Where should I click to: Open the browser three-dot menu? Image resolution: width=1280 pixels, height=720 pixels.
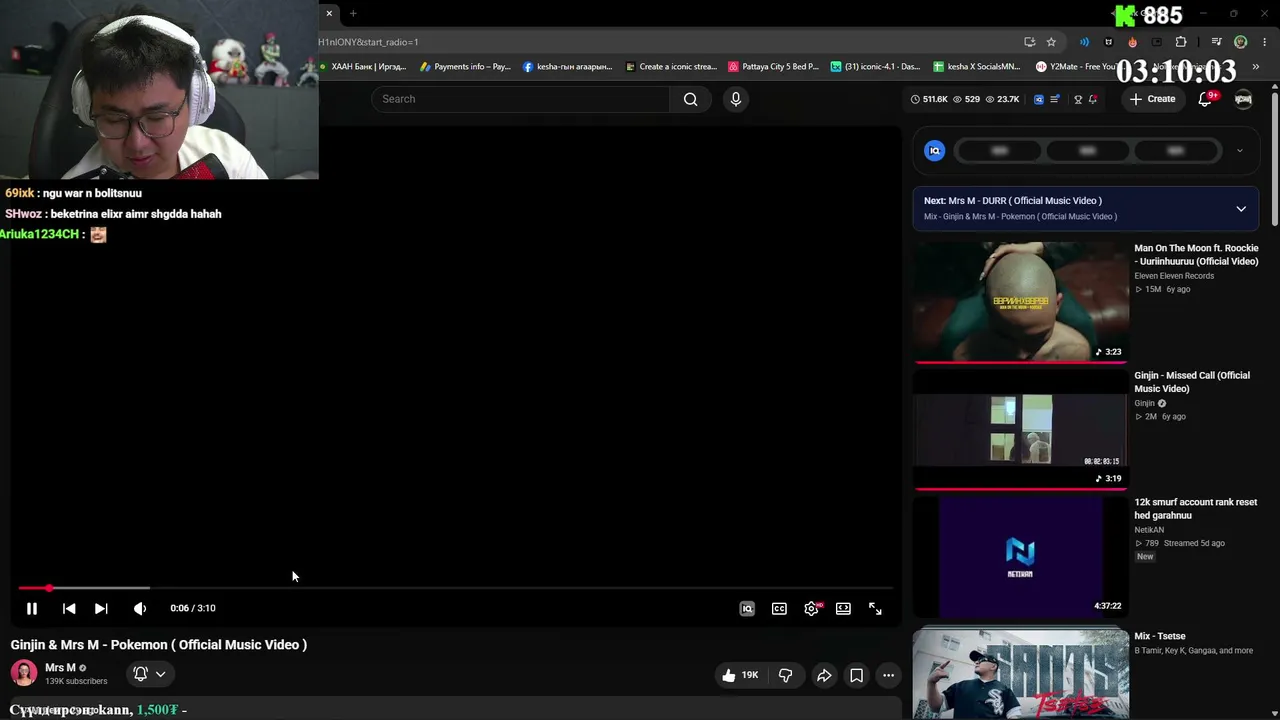coord(1265,42)
